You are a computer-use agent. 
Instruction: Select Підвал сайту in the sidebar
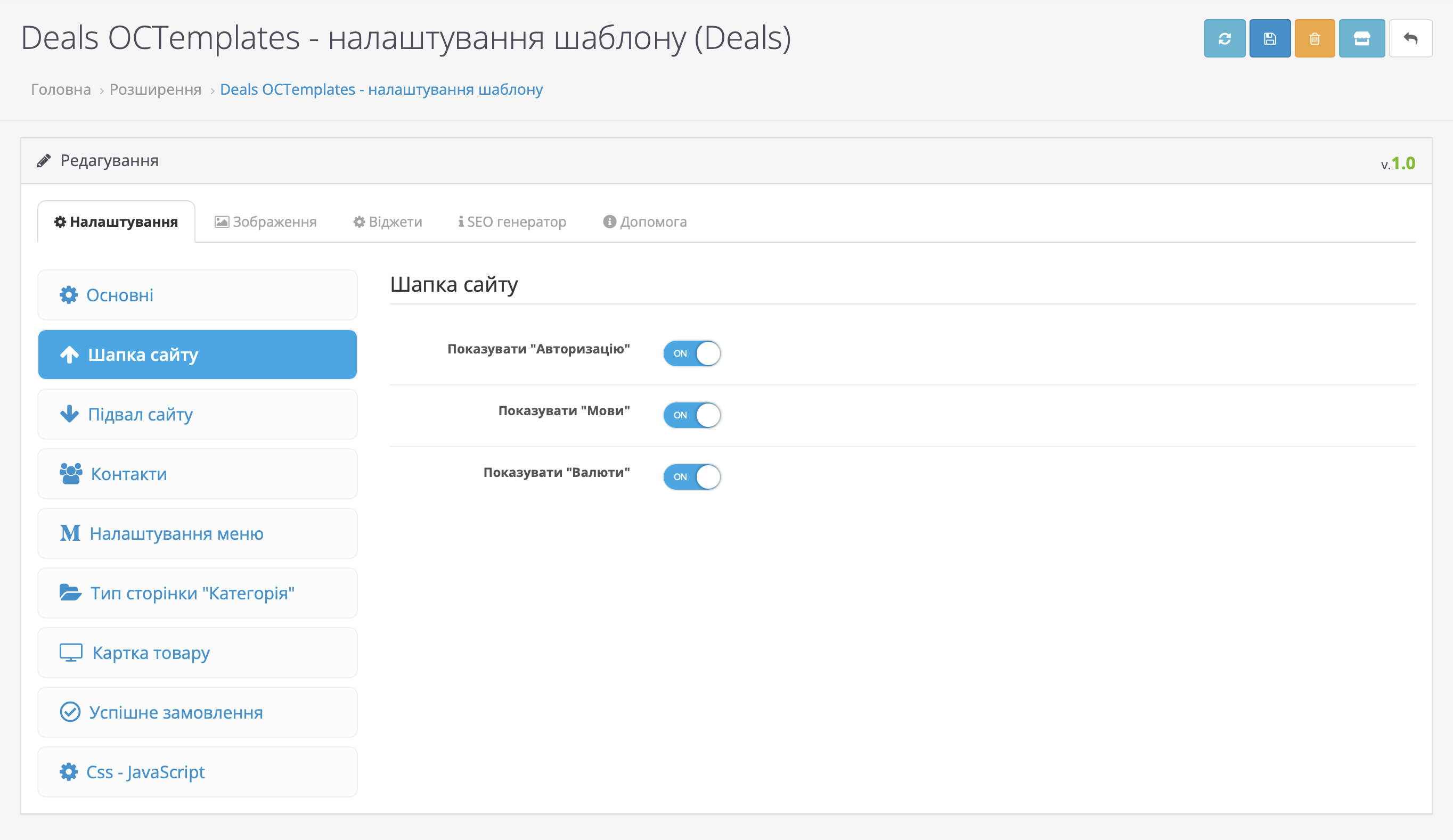(197, 414)
